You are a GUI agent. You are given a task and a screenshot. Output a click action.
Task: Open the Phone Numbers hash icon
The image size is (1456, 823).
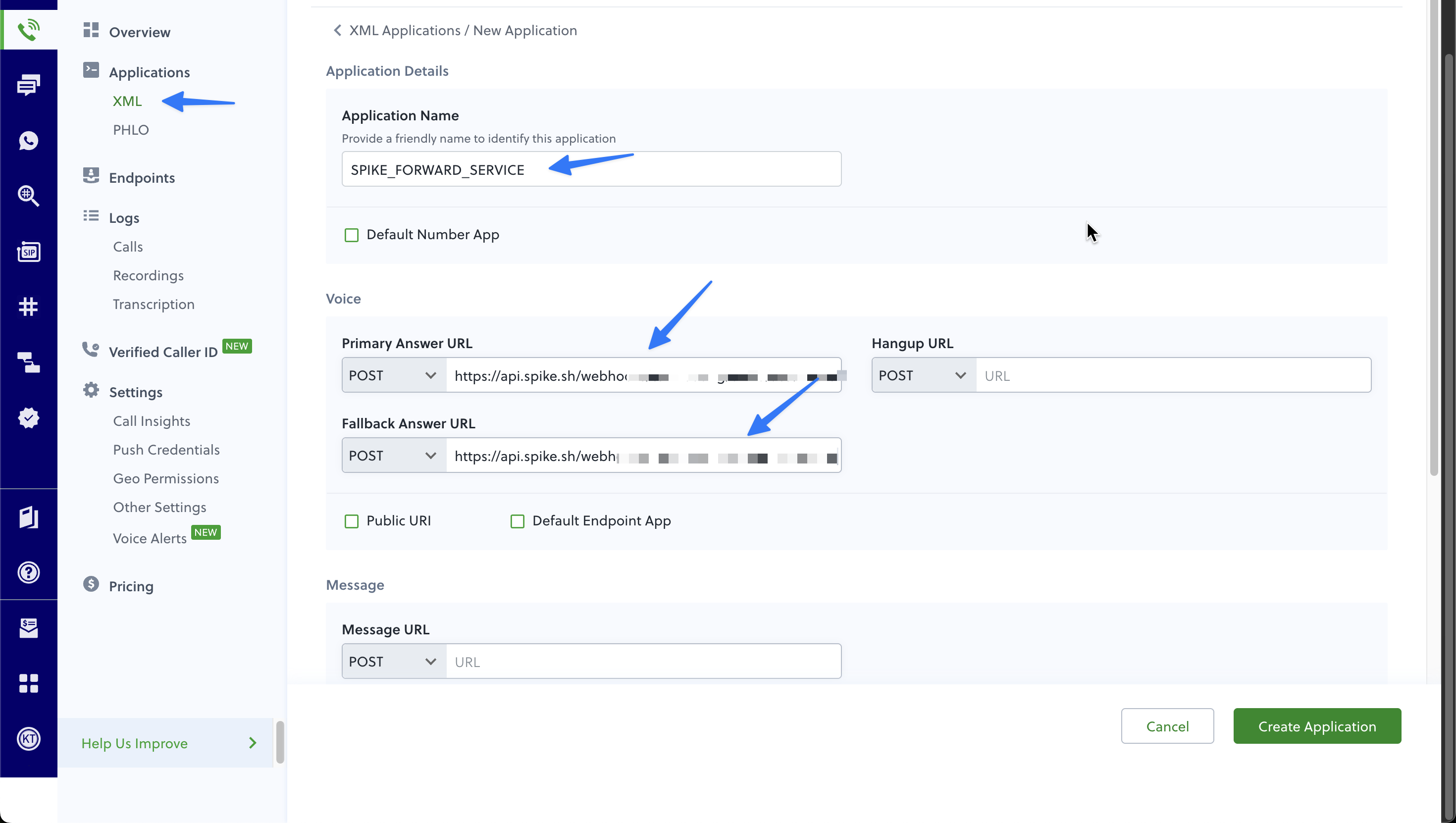coord(28,307)
